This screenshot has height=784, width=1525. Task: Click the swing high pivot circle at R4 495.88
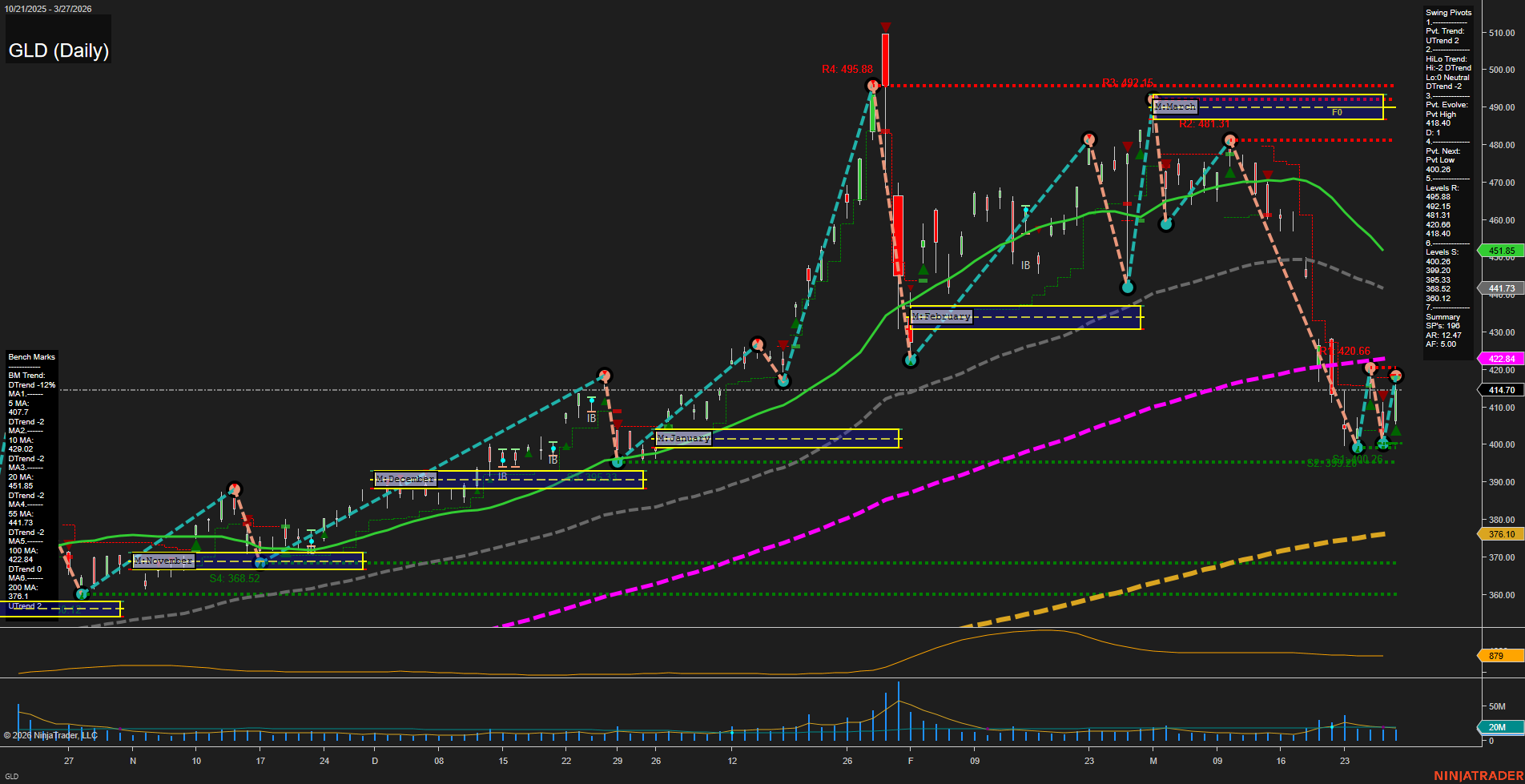pyautogui.click(x=872, y=86)
